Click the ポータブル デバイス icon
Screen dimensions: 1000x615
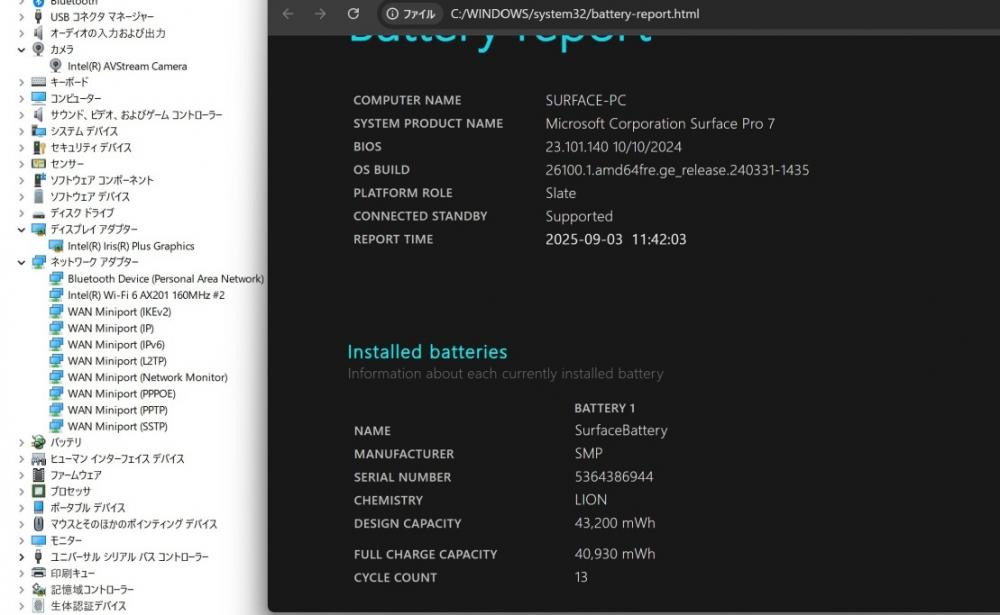click(x=38, y=508)
